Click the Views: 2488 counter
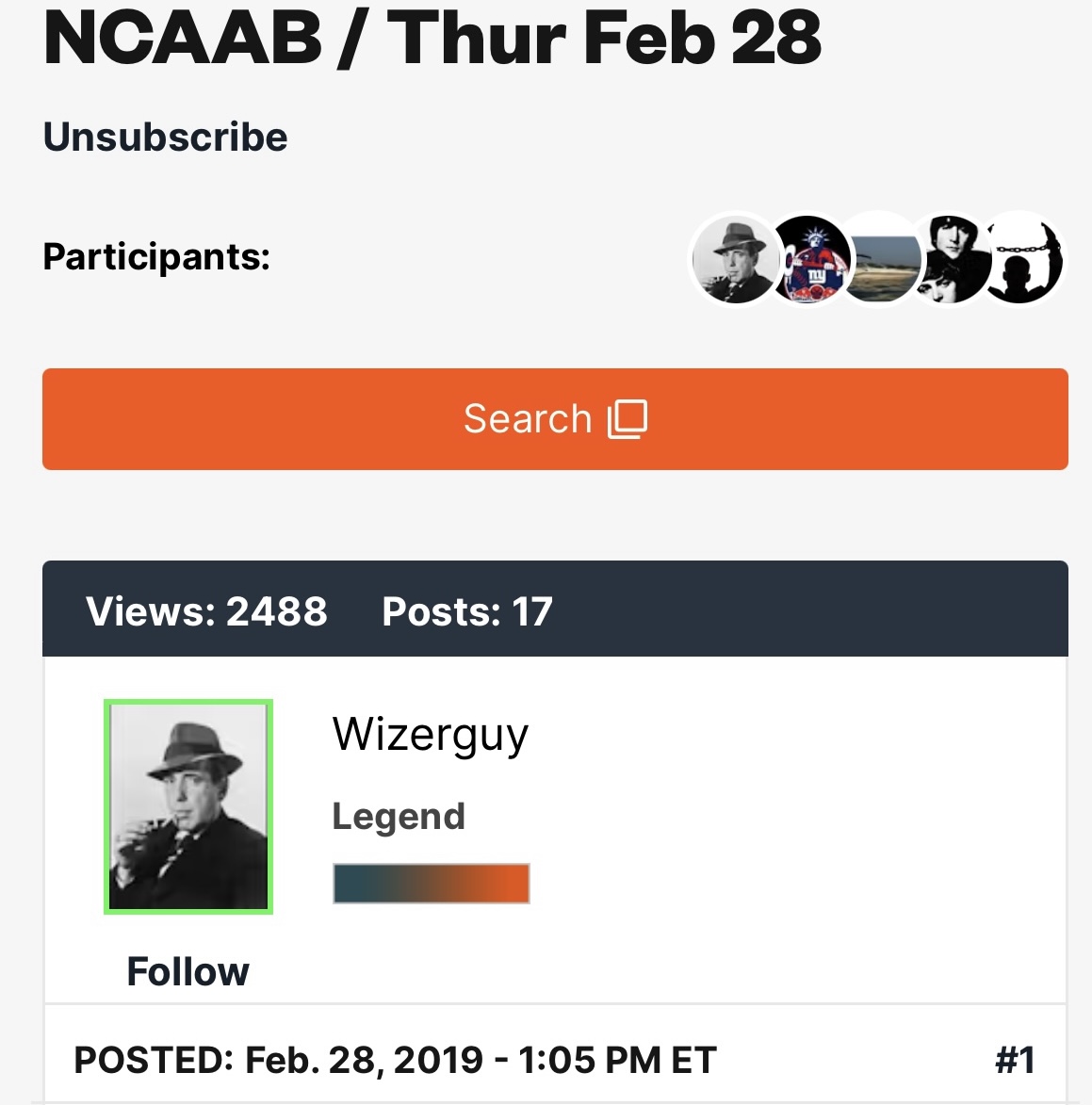The width and height of the screenshot is (1092, 1105). point(206,611)
